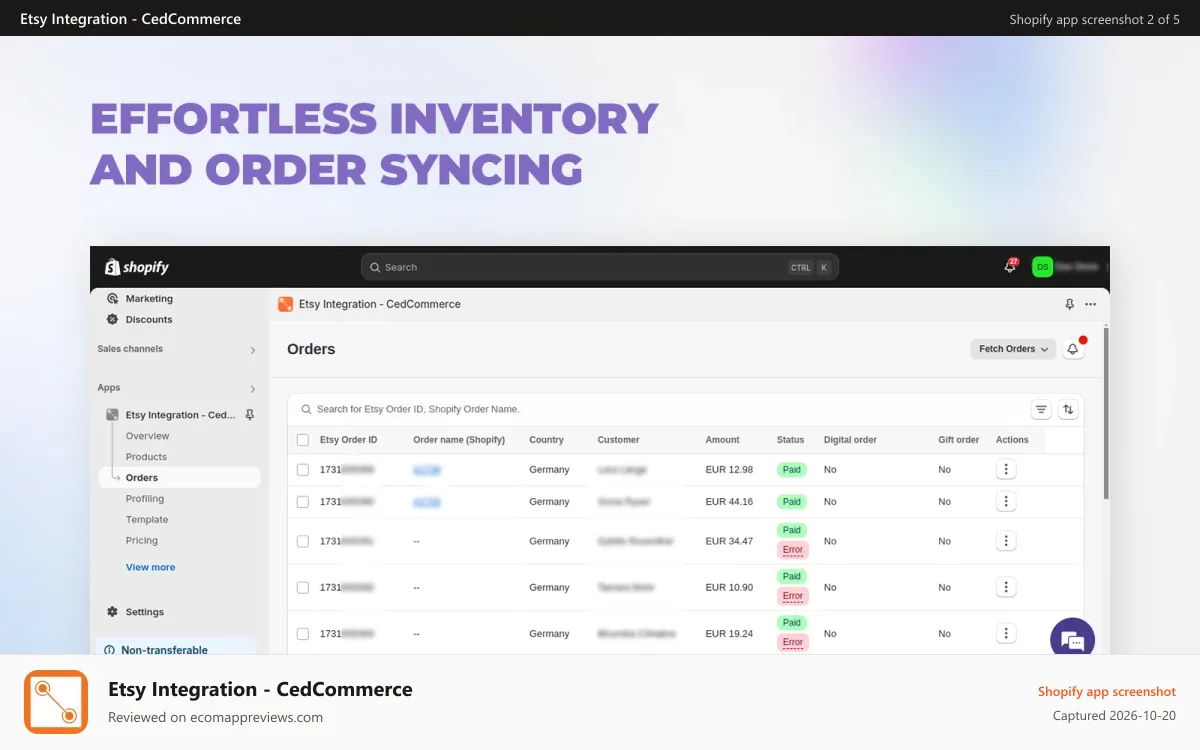Click the Discounts badge icon

(x=113, y=320)
